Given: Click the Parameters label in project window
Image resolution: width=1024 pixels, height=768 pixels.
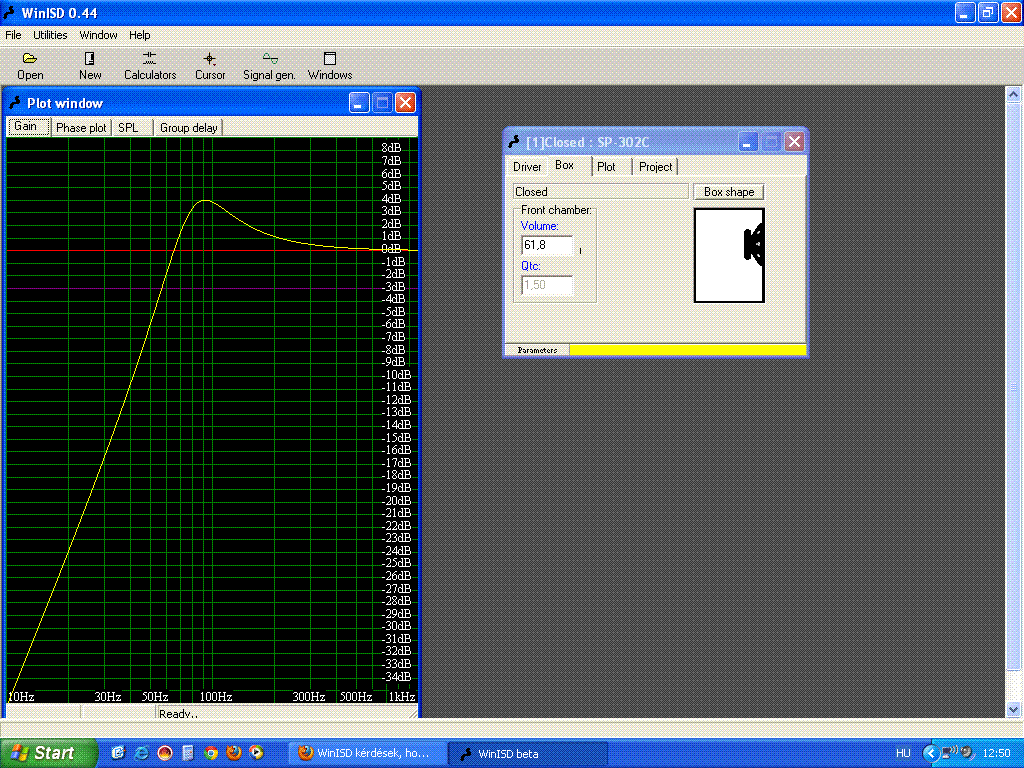Looking at the screenshot, I should (537, 350).
